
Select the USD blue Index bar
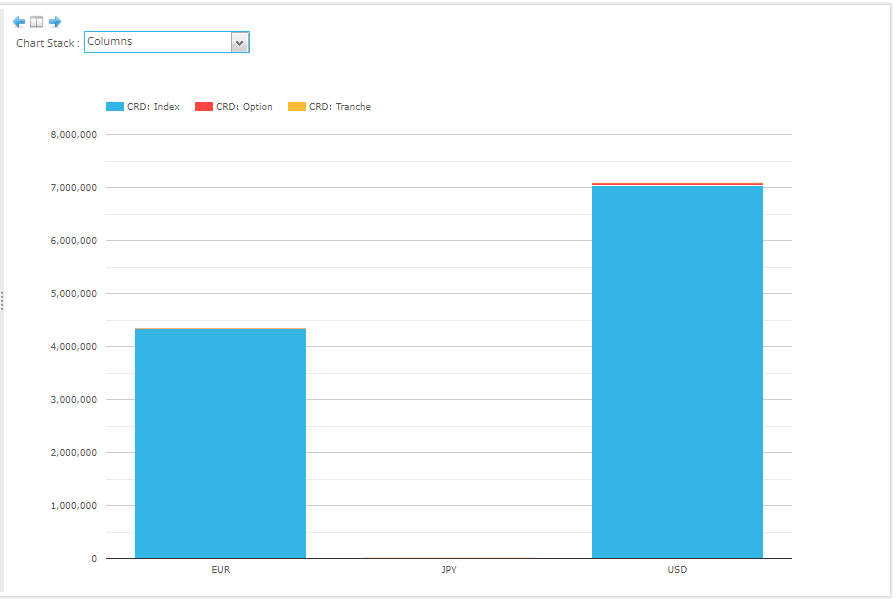pyautogui.click(x=677, y=372)
